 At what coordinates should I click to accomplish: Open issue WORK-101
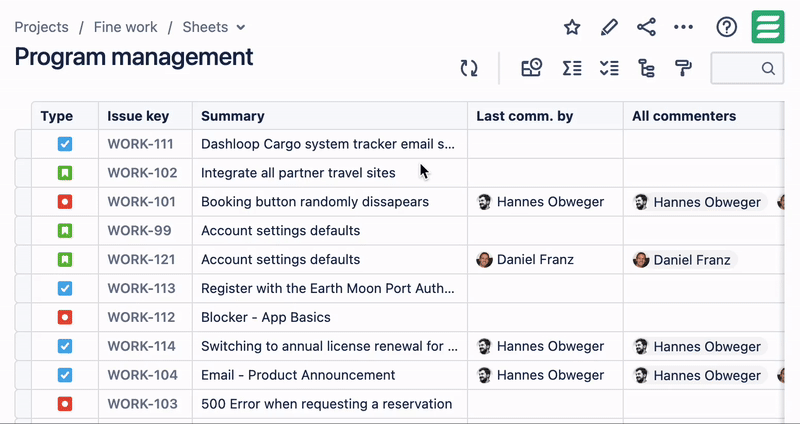click(x=140, y=202)
